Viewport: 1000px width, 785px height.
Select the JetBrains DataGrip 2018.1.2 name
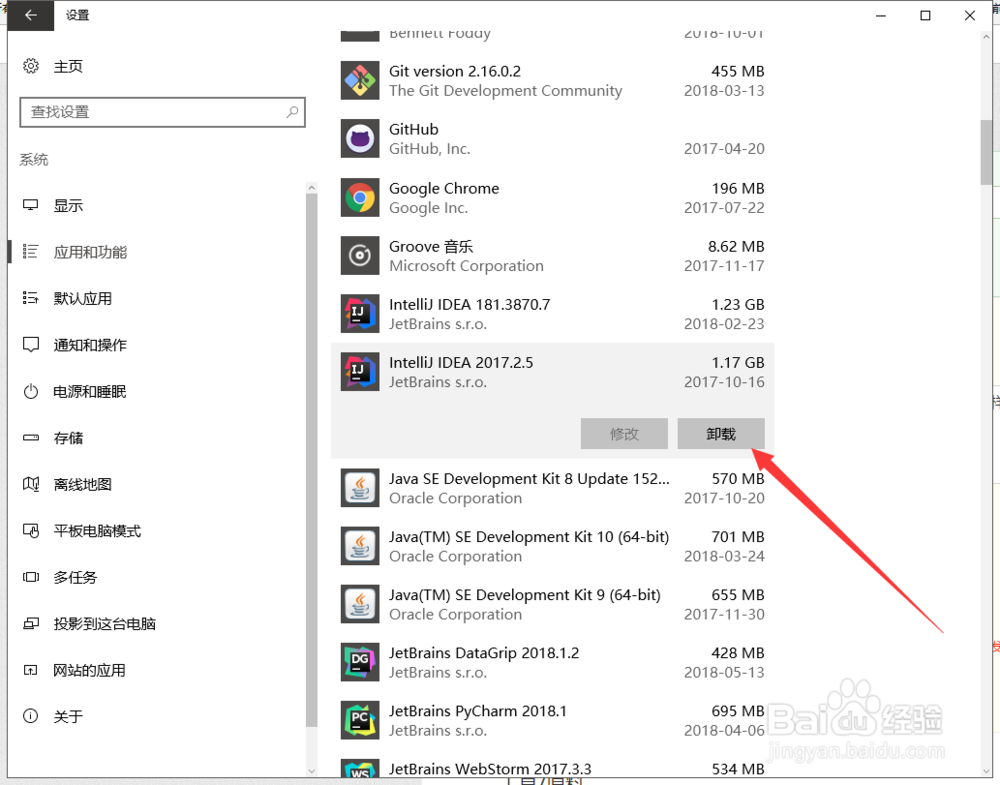484,652
